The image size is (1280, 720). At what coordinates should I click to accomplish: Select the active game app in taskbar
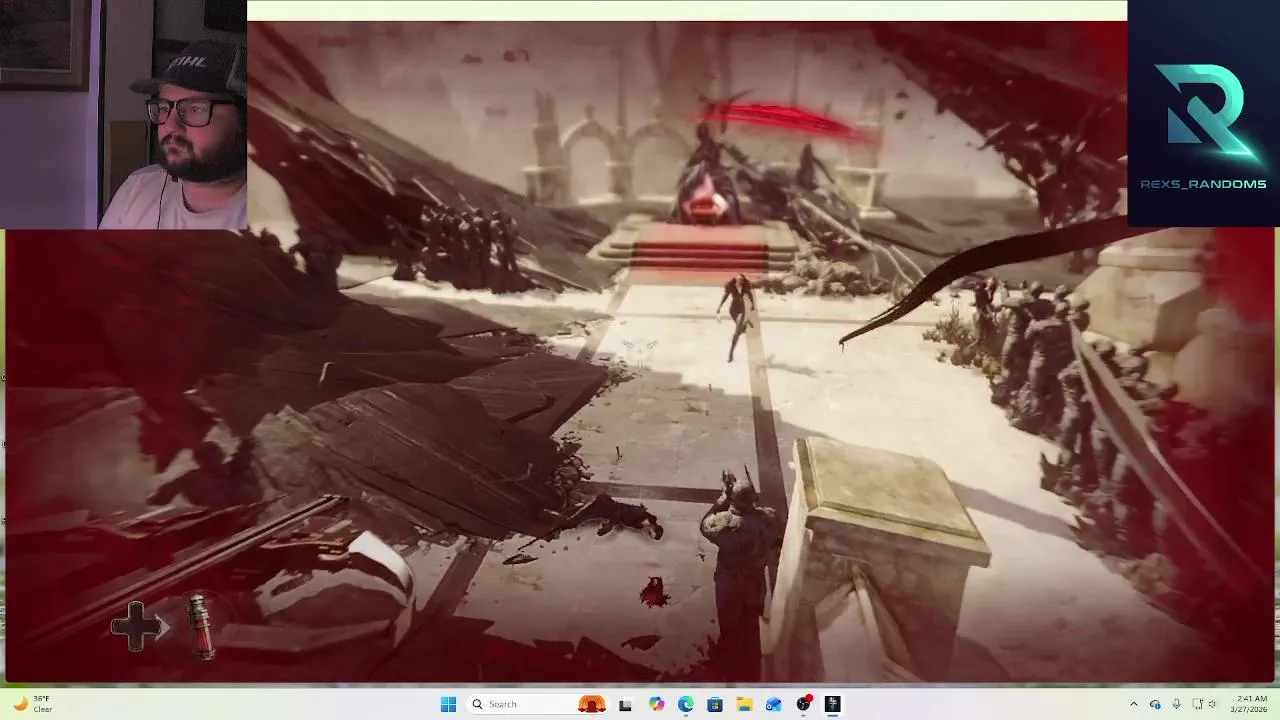(832, 704)
